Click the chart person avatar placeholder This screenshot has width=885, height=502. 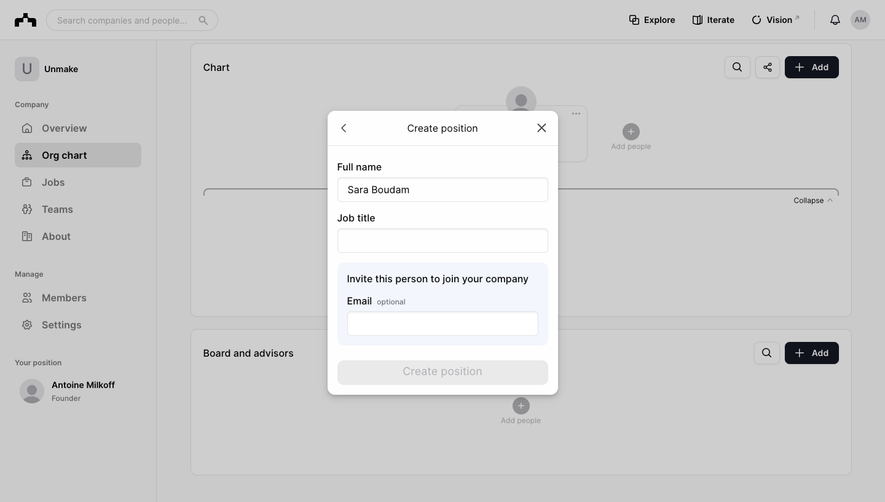pyautogui.click(x=521, y=100)
